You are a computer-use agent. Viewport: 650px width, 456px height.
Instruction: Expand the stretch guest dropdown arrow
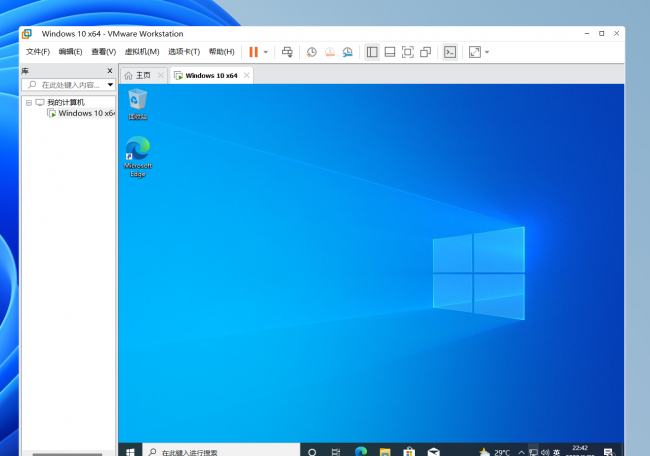coord(487,52)
